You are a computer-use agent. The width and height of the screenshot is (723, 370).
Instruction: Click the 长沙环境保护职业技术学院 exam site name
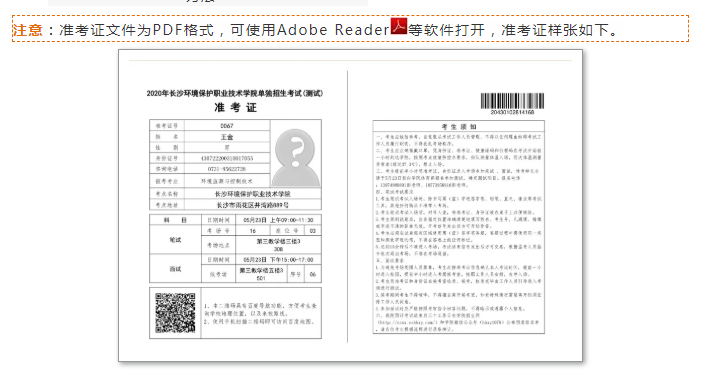point(253,194)
